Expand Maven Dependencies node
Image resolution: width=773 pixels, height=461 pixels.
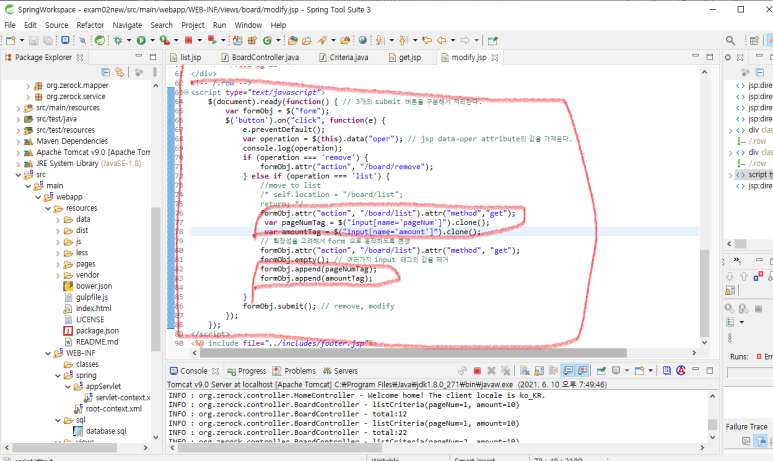tap(18, 142)
